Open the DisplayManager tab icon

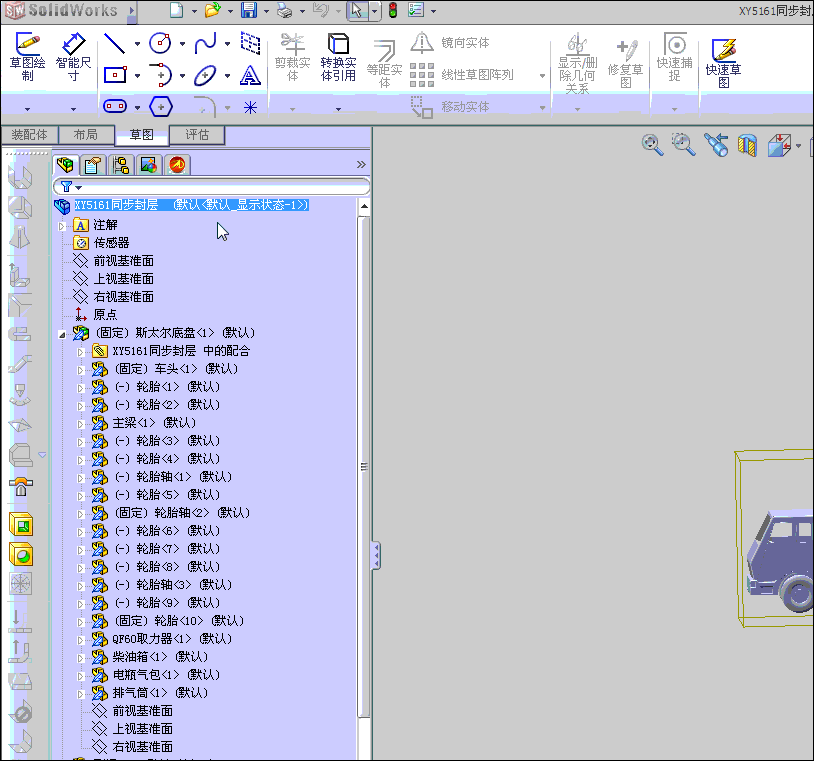coord(149,165)
